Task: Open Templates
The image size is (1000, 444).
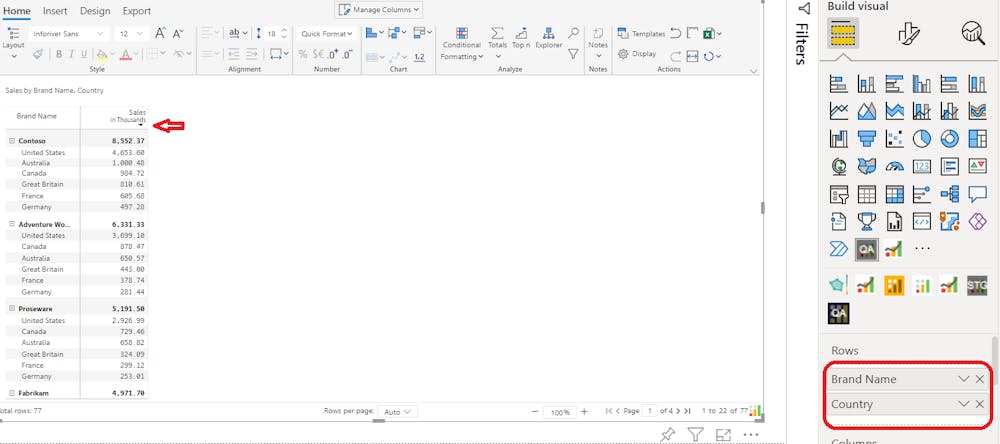Action: click(x=641, y=33)
